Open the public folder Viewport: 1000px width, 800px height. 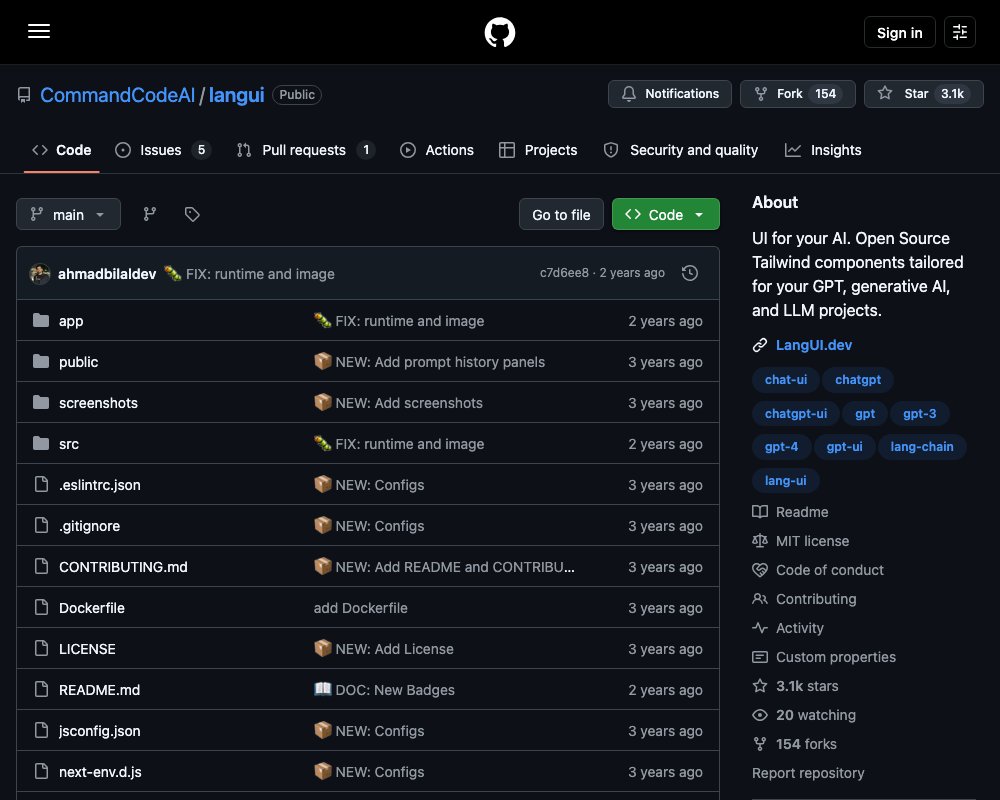[78, 362]
